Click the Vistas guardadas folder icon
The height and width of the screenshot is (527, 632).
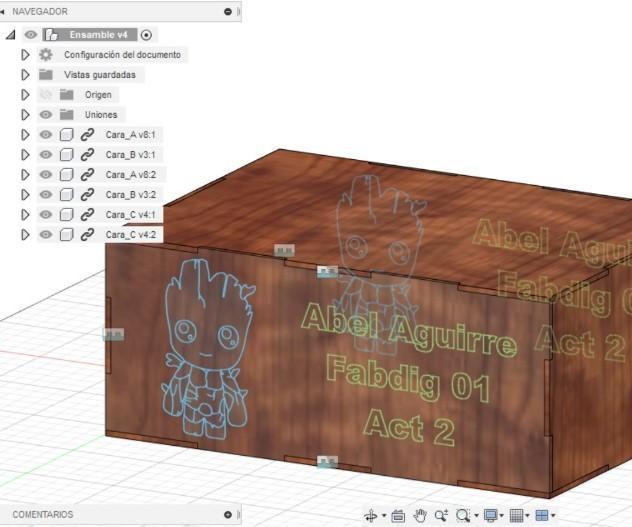pos(46,75)
